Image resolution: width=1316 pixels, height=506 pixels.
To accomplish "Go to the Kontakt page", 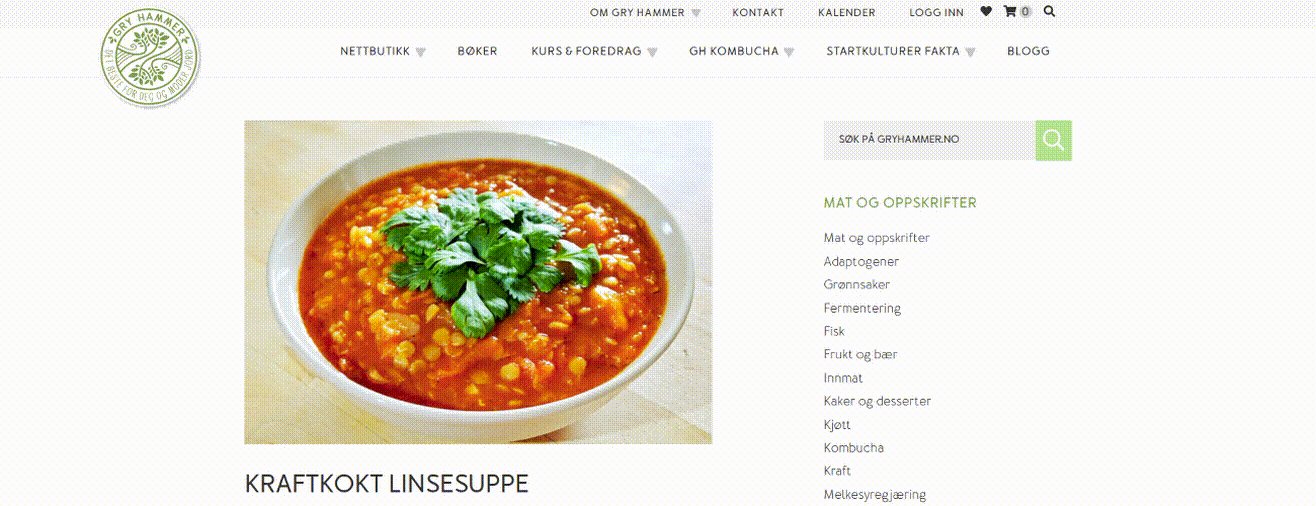I will point(758,13).
